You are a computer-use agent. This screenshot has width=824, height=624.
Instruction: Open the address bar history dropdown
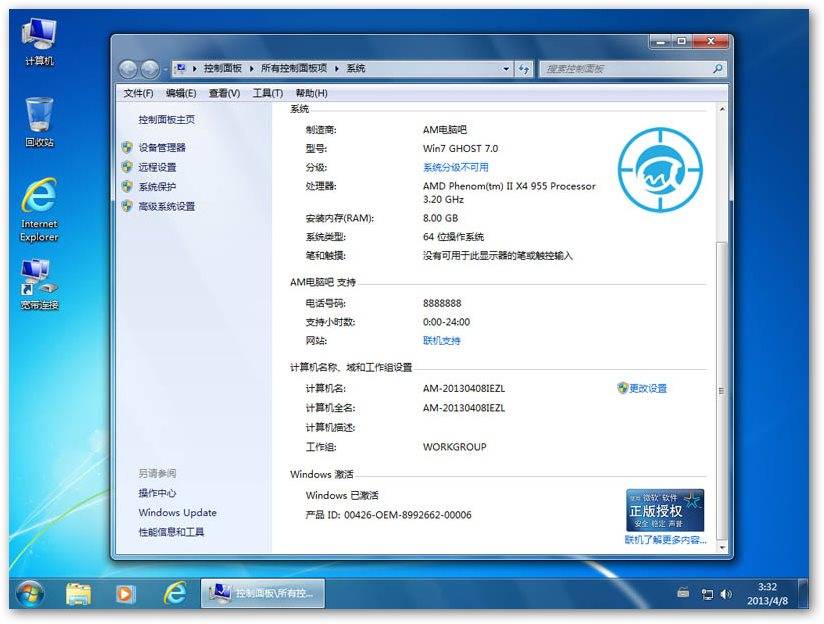(x=506, y=69)
